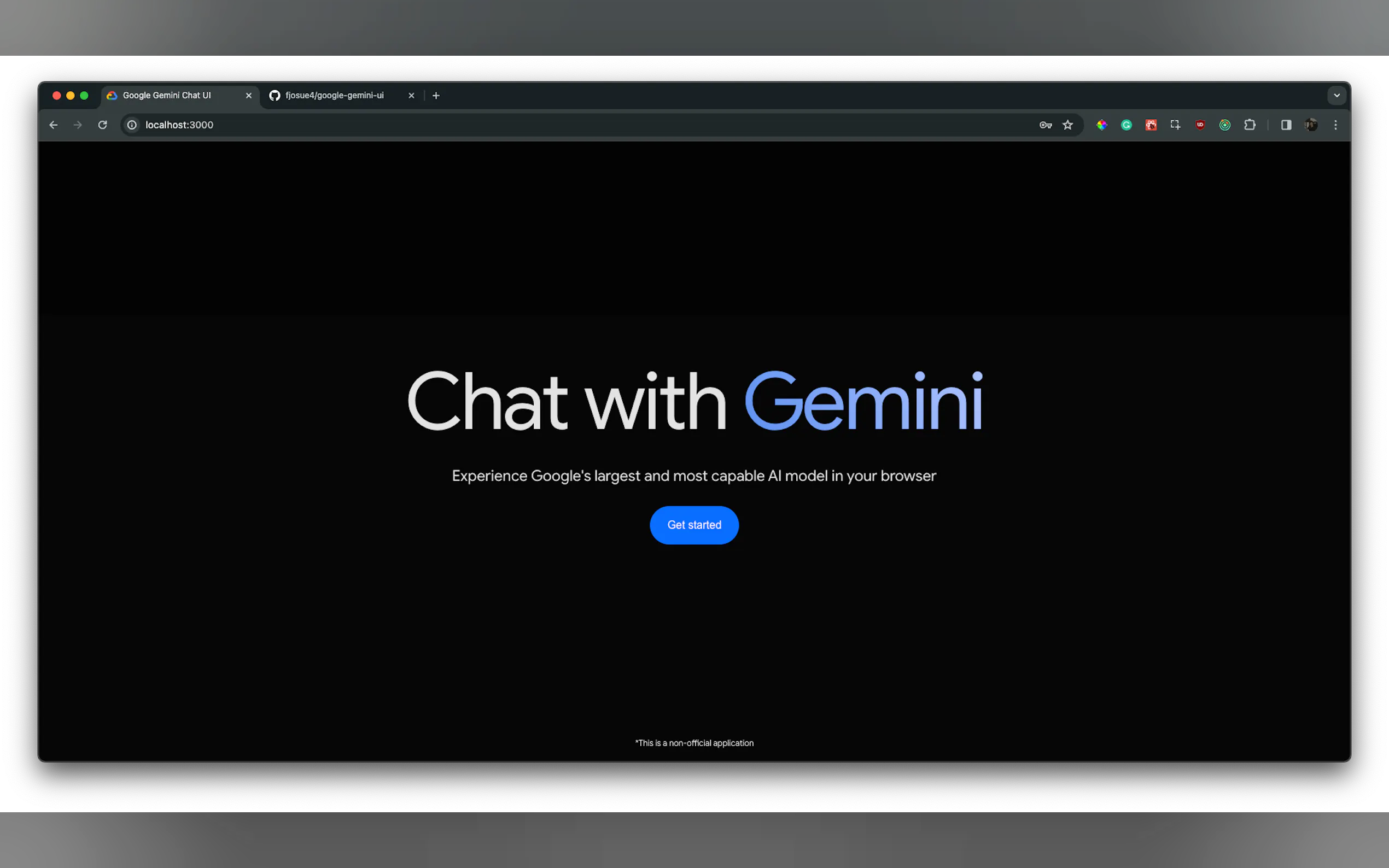Open a new browser tab

point(436,95)
